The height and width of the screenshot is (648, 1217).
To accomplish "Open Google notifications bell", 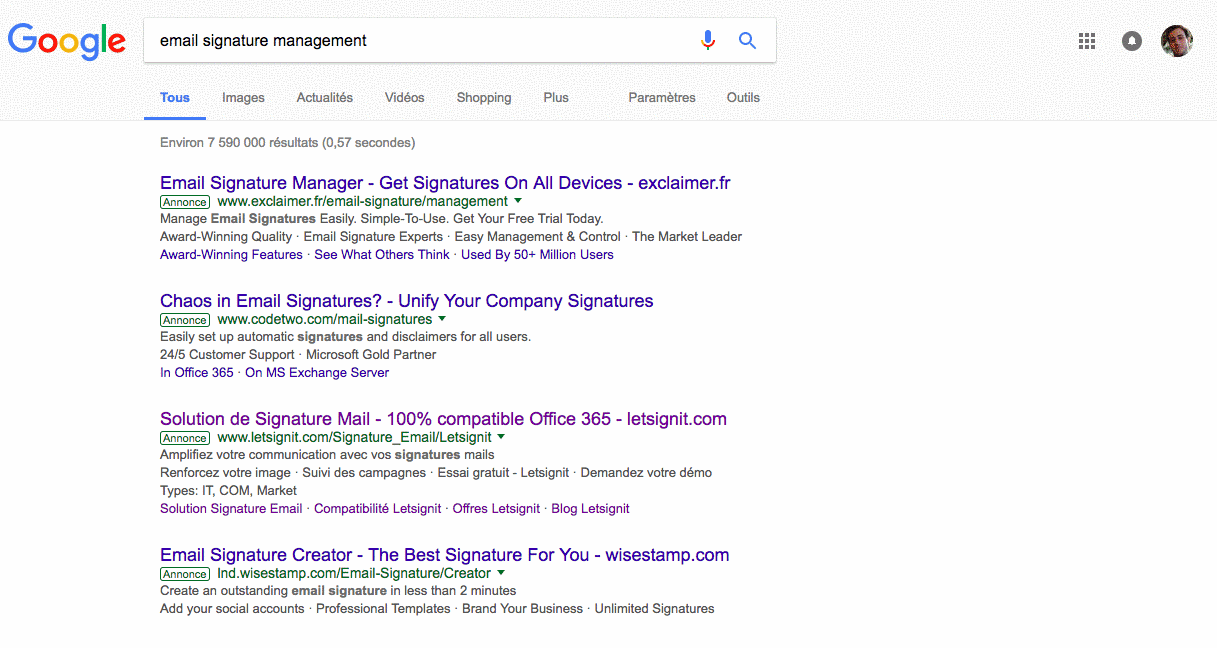I will click(x=1132, y=41).
